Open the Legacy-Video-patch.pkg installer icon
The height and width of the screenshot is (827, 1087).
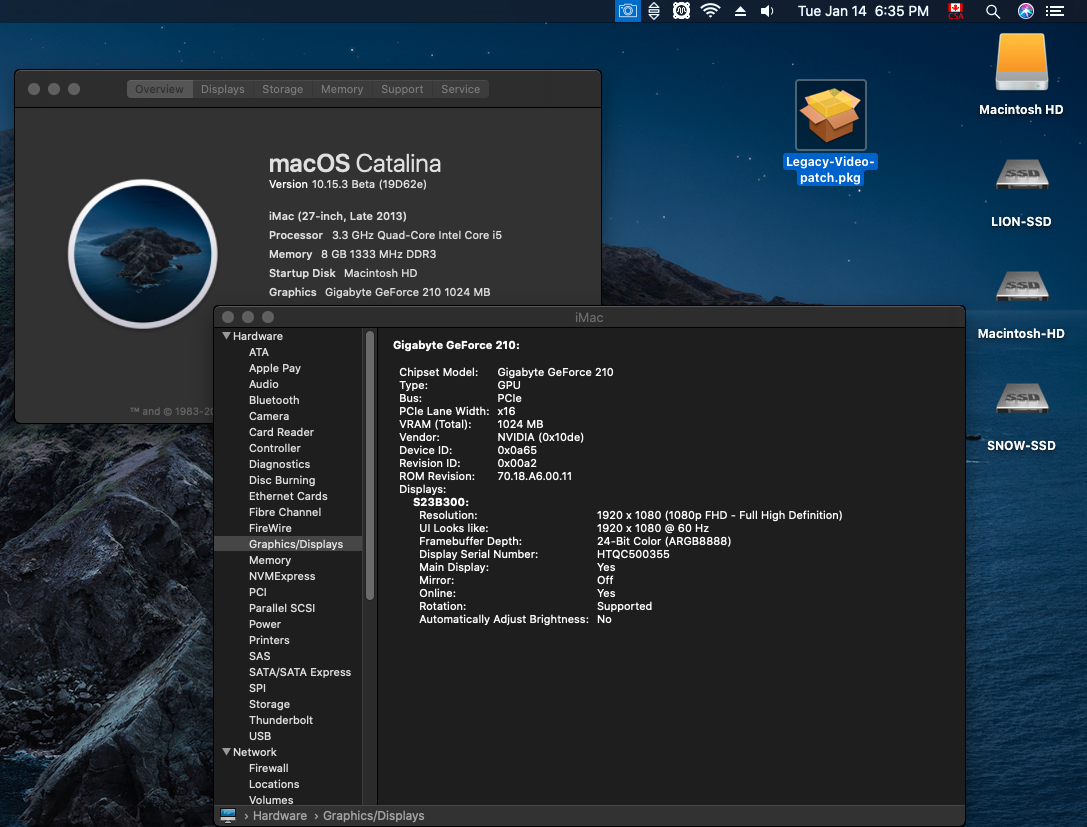(831, 115)
